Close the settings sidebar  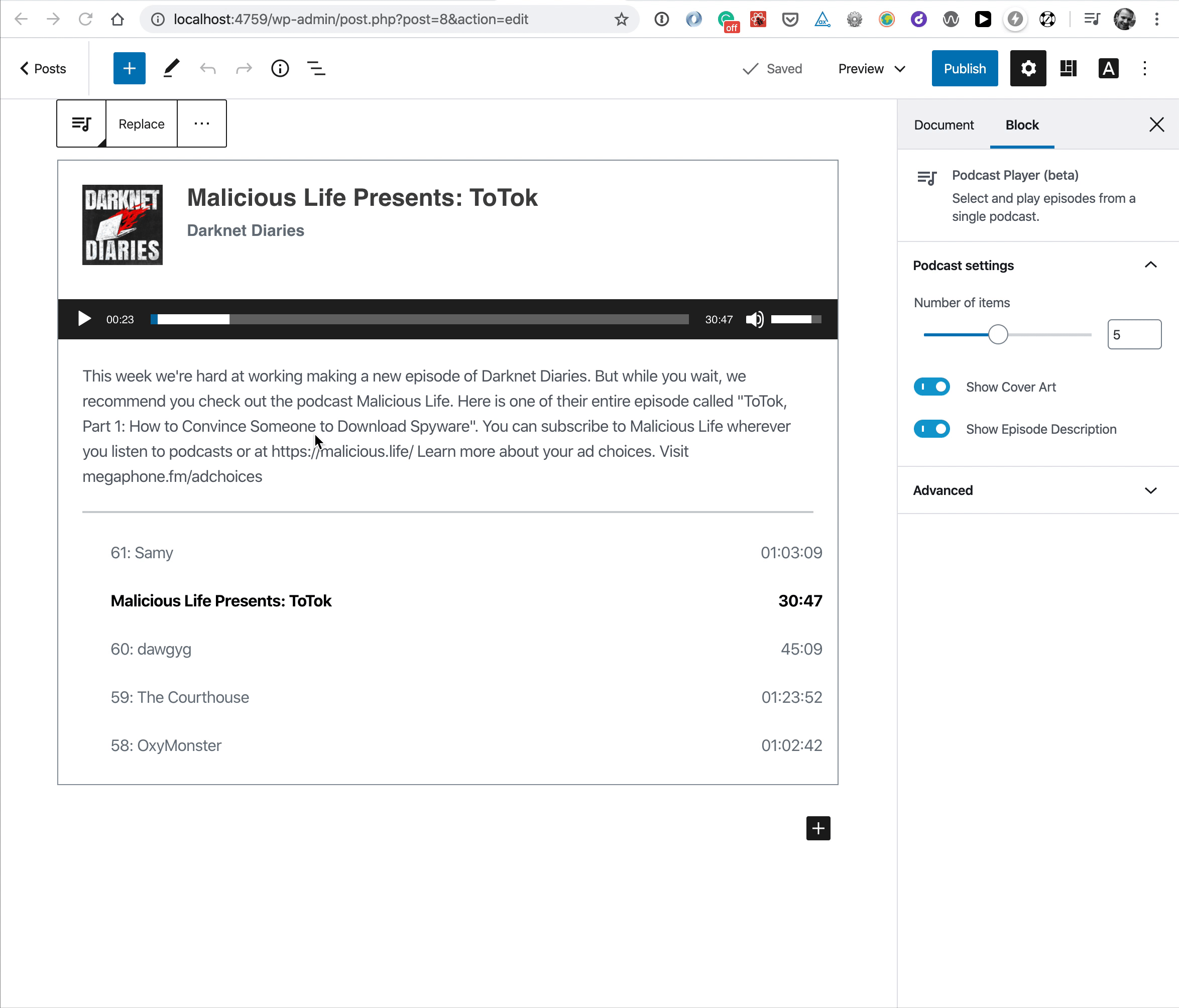1156,124
